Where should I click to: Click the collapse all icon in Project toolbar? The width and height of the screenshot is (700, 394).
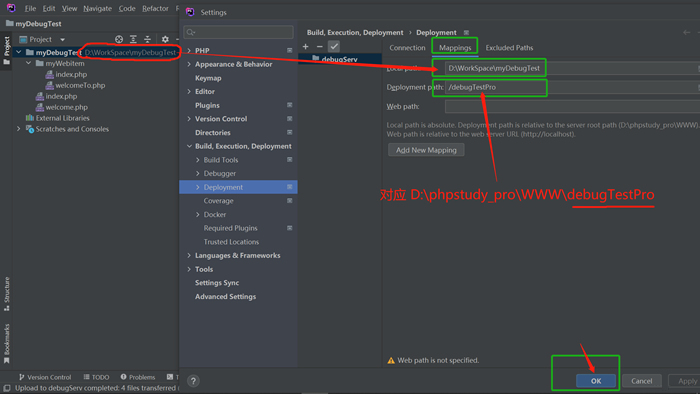pos(147,39)
